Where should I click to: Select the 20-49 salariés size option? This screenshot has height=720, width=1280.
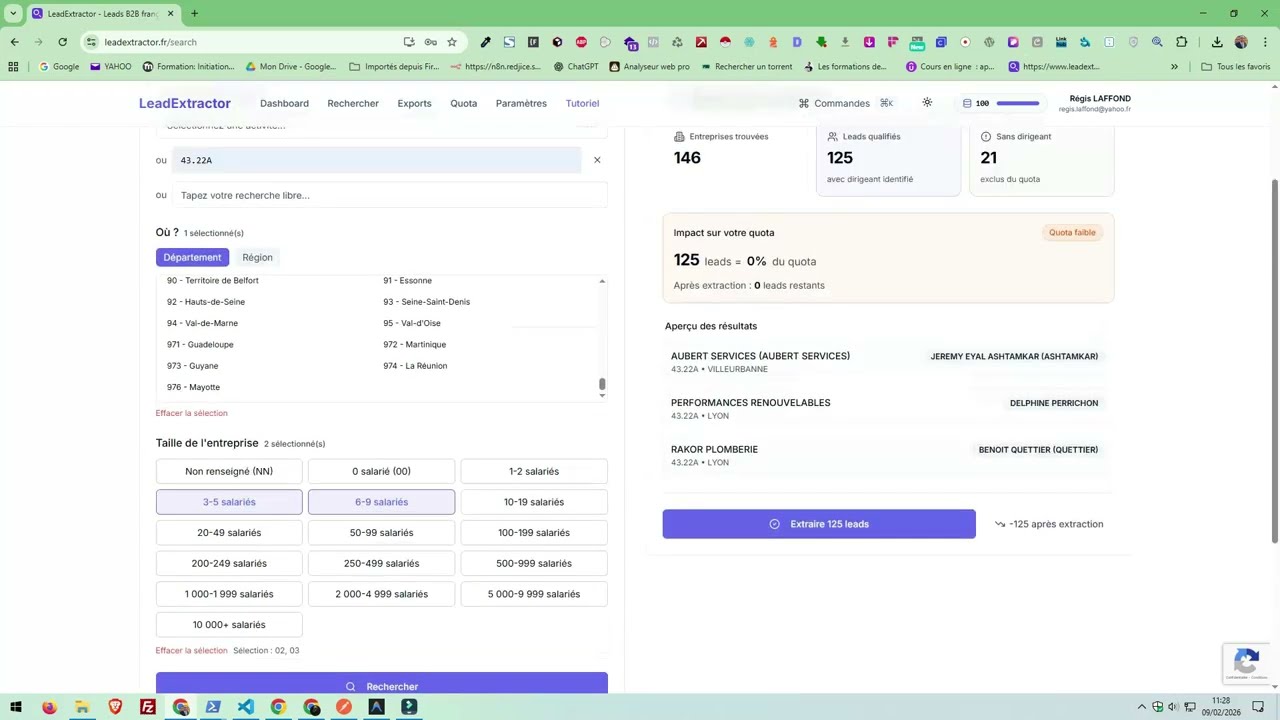(229, 533)
